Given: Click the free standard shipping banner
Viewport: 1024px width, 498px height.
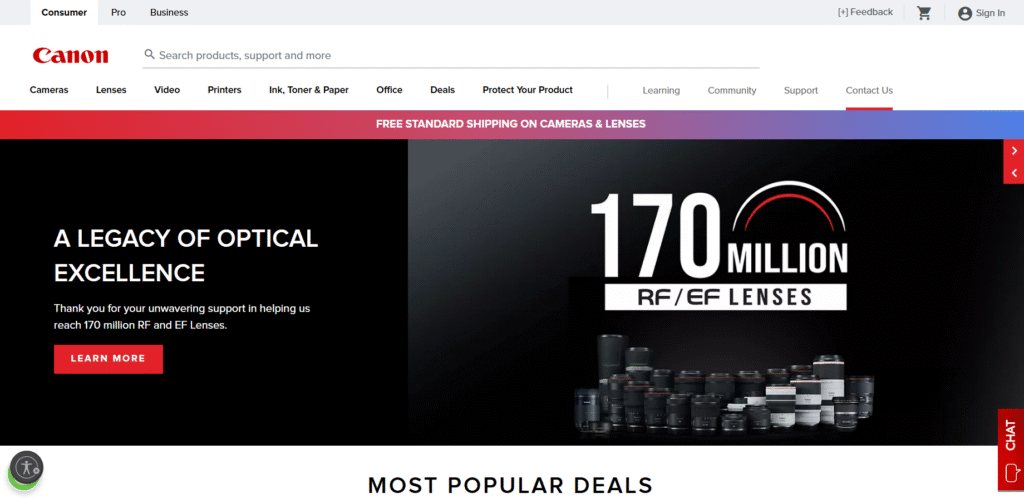Looking at the screenshot, I should click(511, 124).
